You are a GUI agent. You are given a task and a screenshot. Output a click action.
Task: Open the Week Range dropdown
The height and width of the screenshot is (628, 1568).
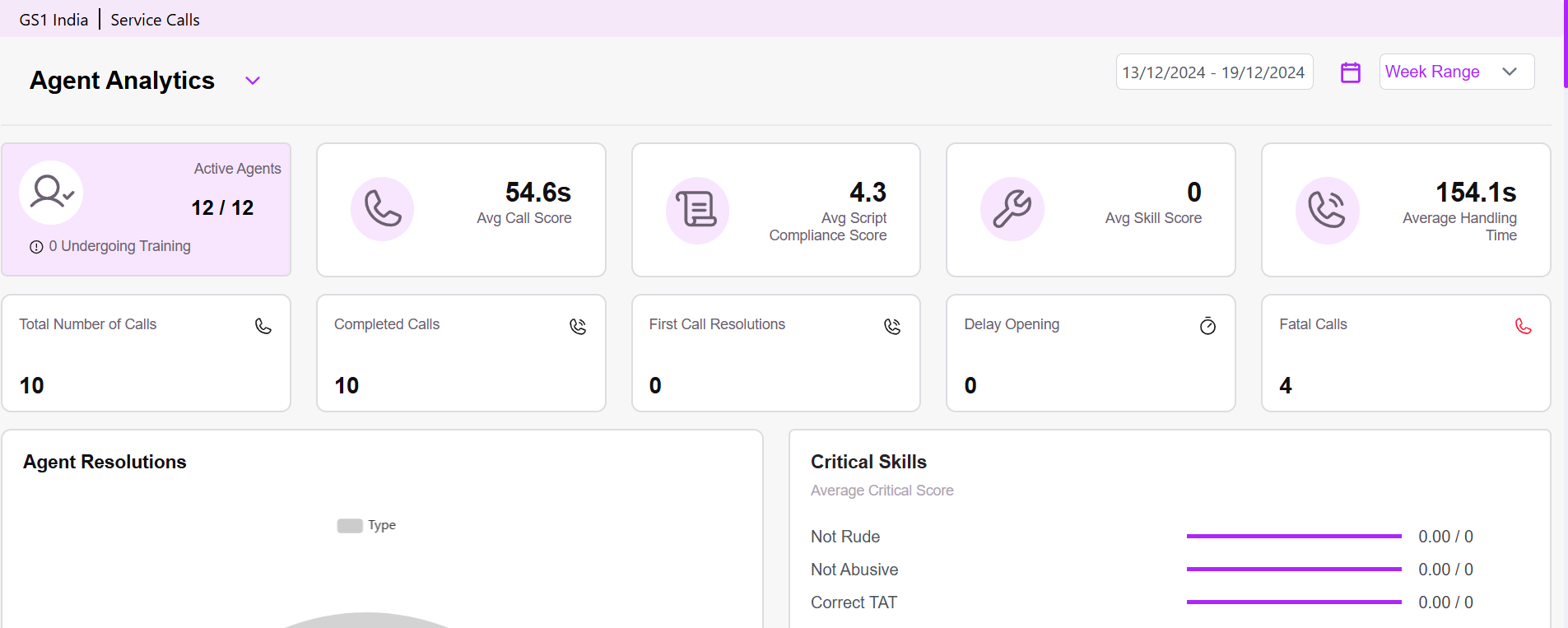[1456, 72]
